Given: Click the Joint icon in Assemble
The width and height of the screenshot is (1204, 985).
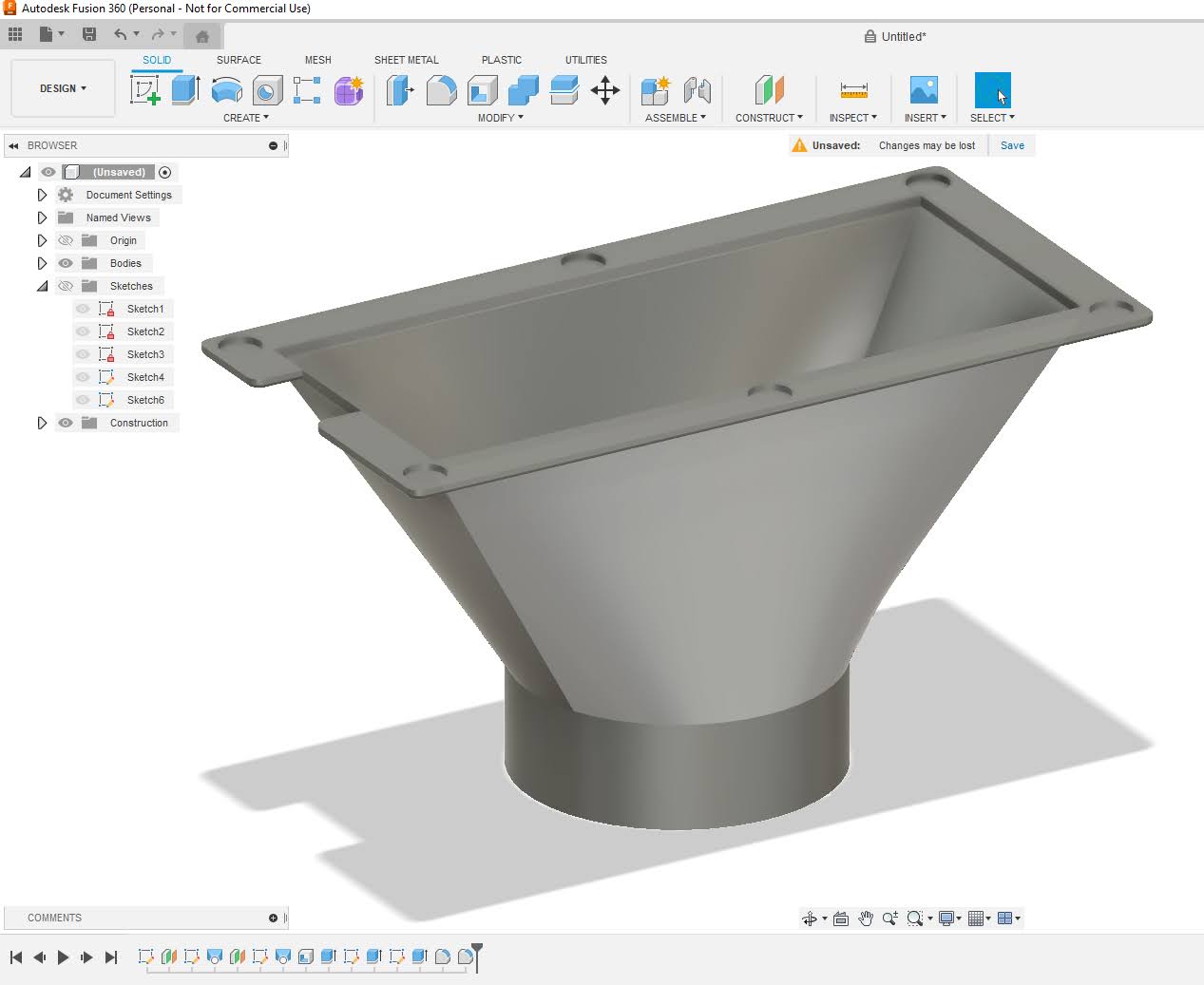Looking at the screenshot, I should (698, 90).
